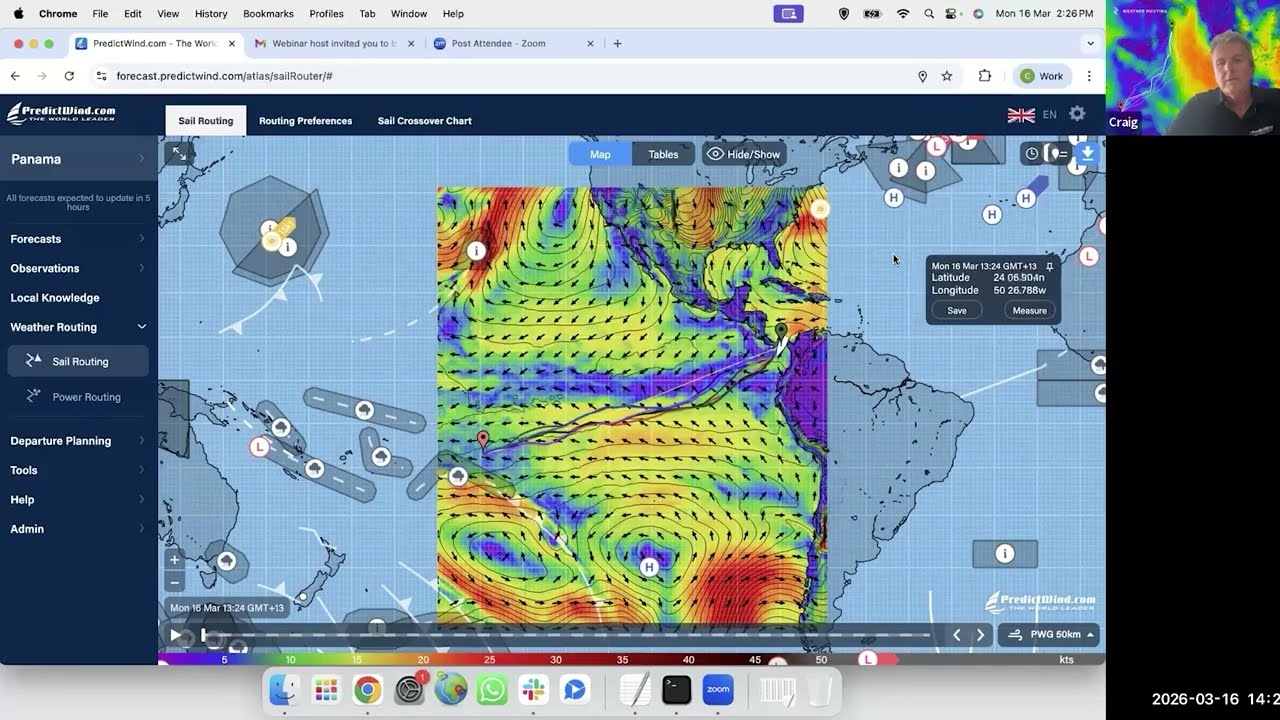
Task: Expand the Help section
Action: [78, 499]
